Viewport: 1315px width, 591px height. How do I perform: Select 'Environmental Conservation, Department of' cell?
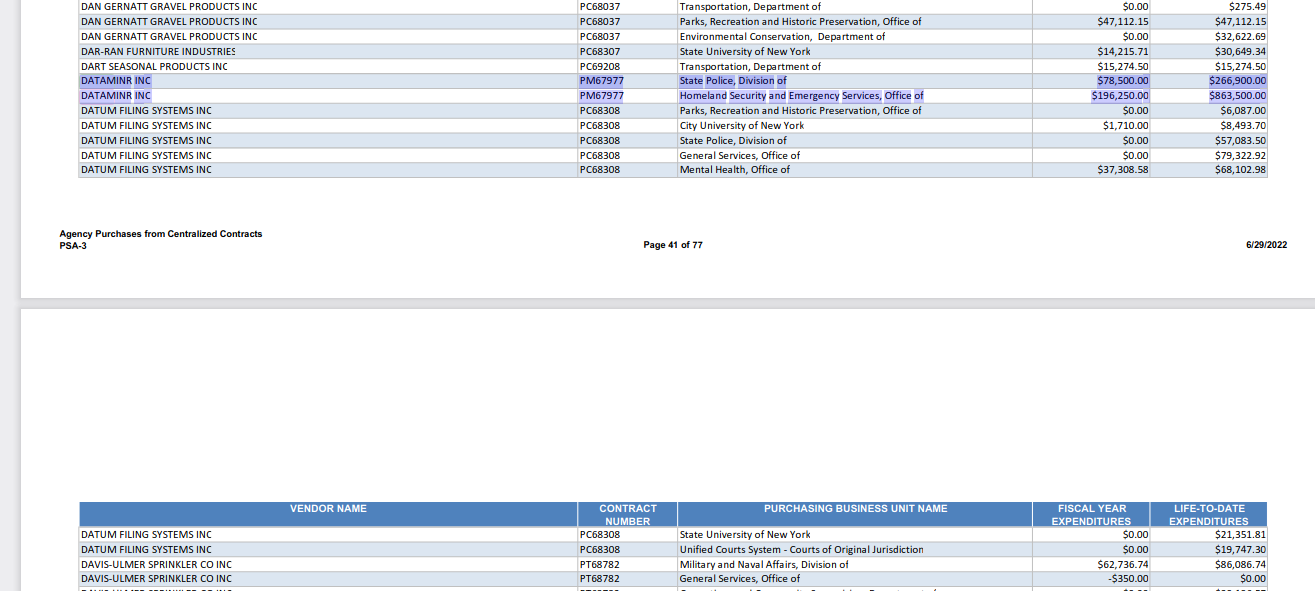[782, 36]
